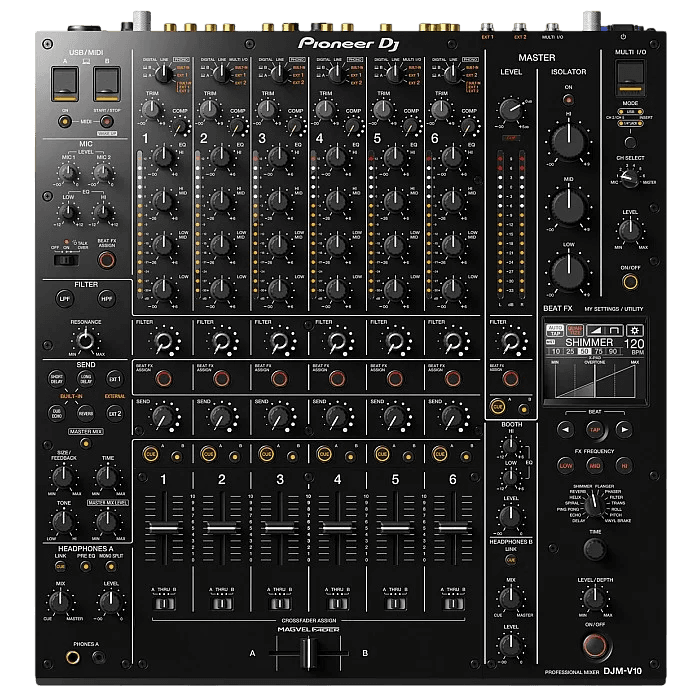Click the SHIMMER effect name on display
The image size is (700, 700).
pos(589,342)
